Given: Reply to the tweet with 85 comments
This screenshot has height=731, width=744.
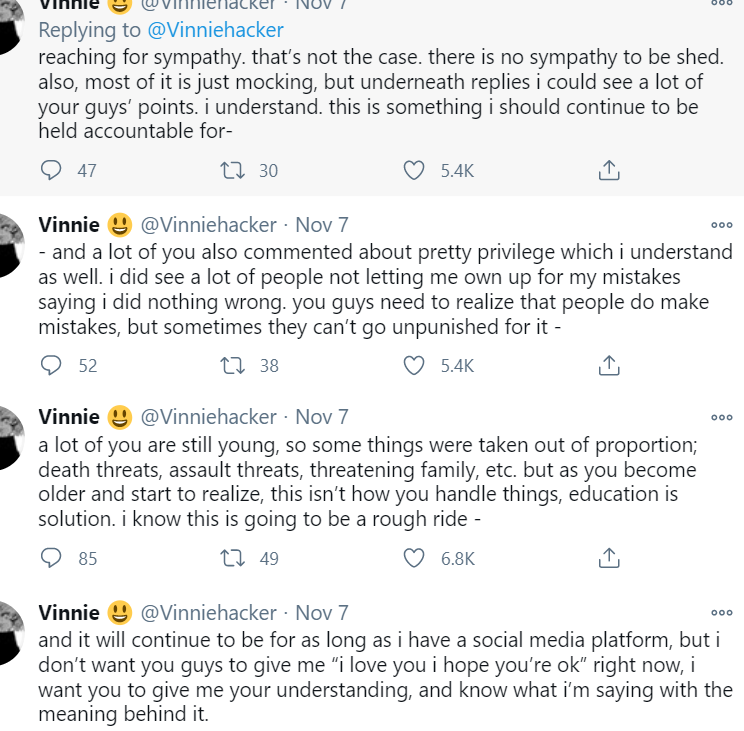Looking at the screenshot, I should (51, 558).
